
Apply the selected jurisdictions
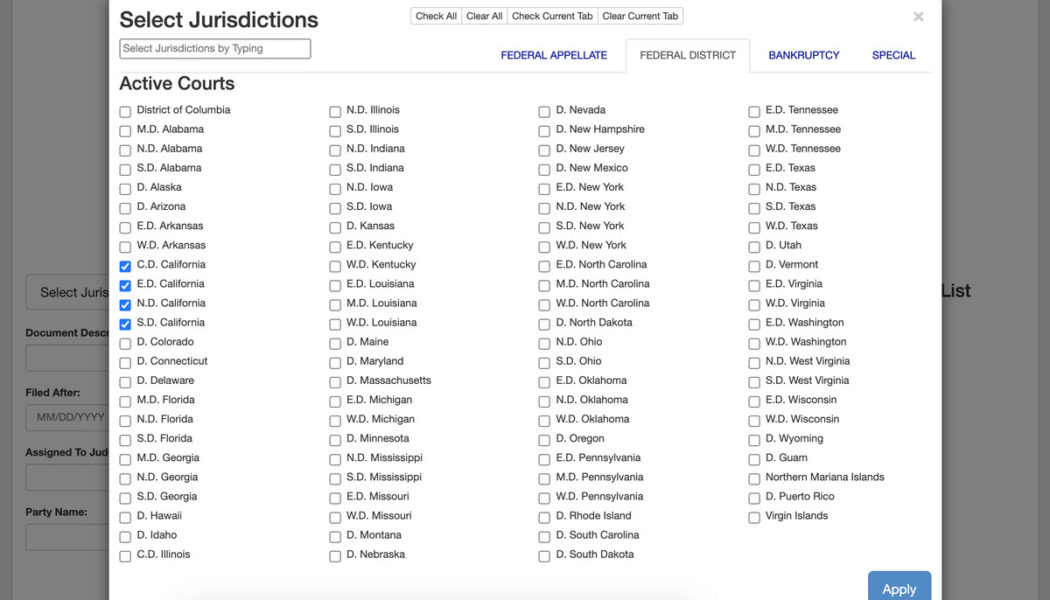898,589
